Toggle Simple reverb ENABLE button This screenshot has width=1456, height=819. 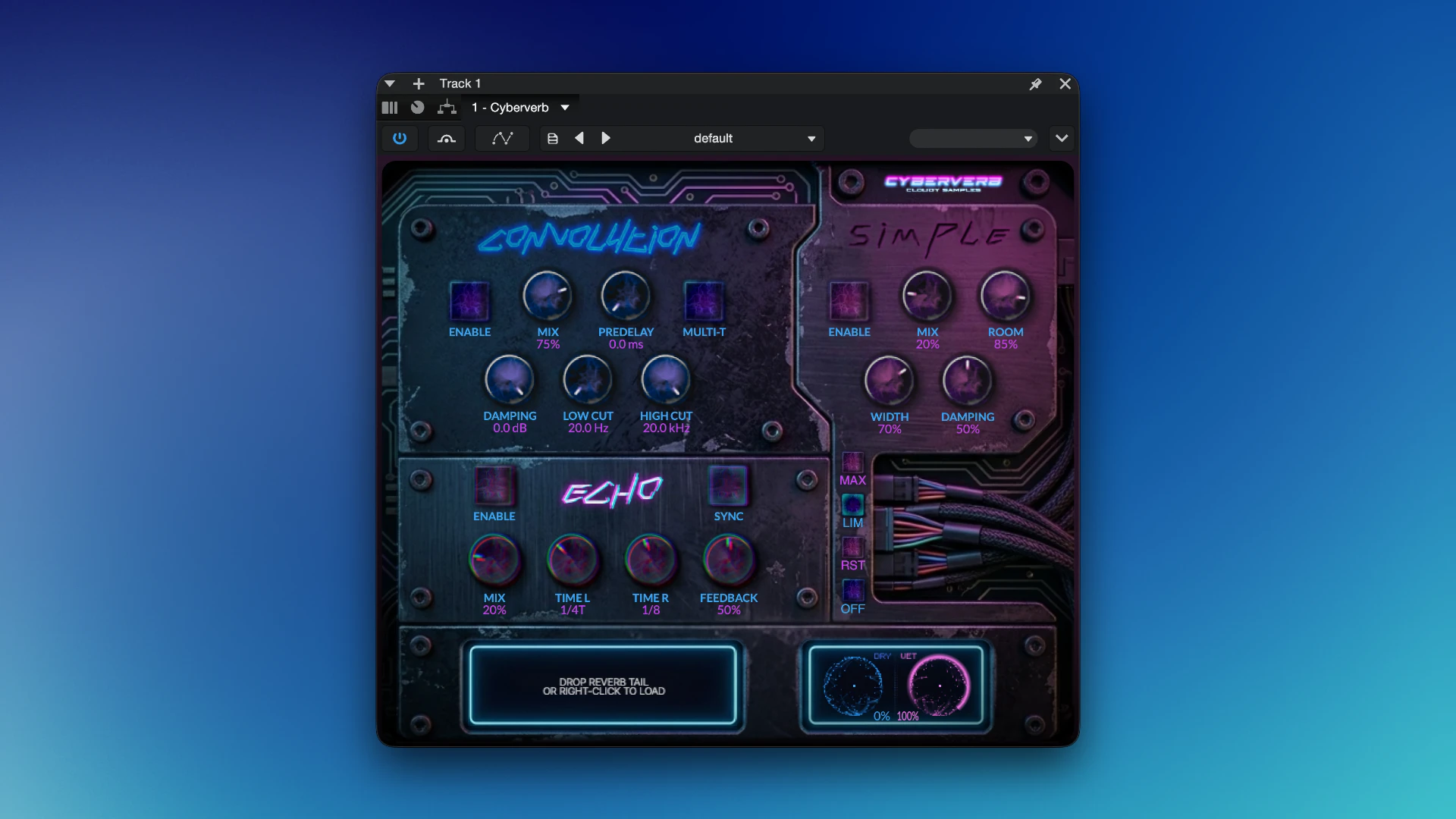tap(849, 300)
